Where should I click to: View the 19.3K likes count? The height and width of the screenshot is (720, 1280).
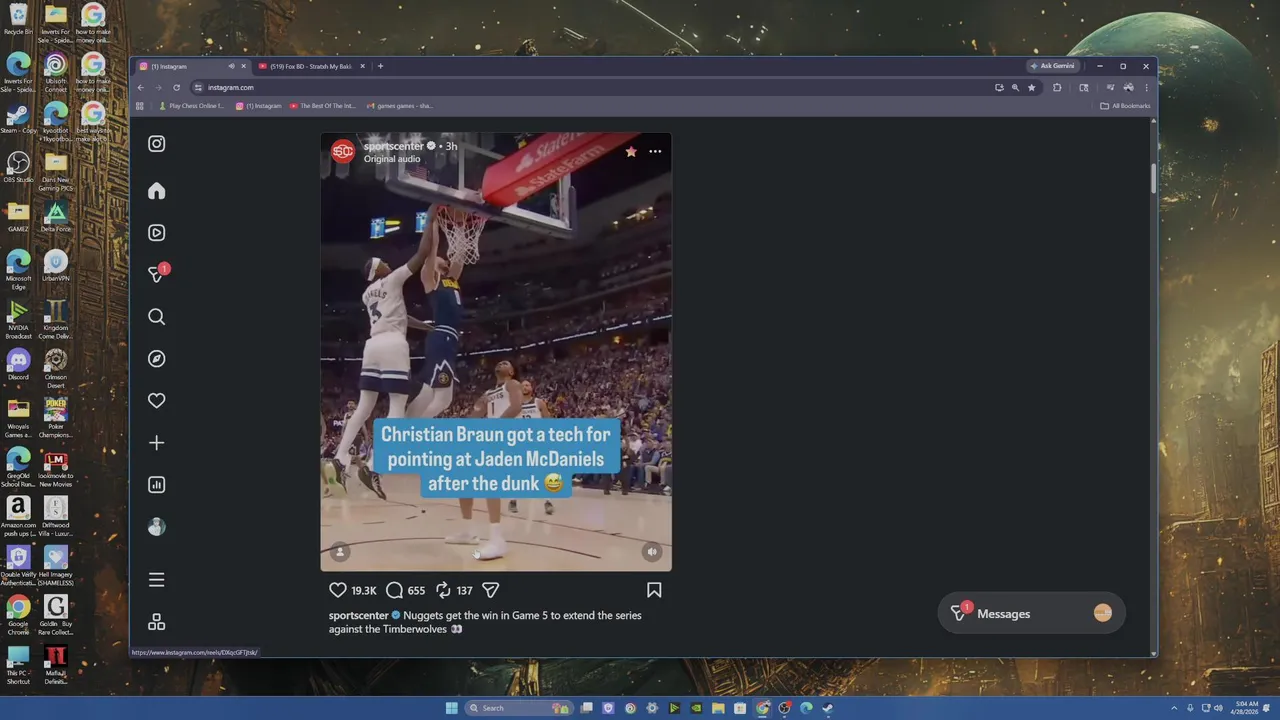[x=364, y=591]
